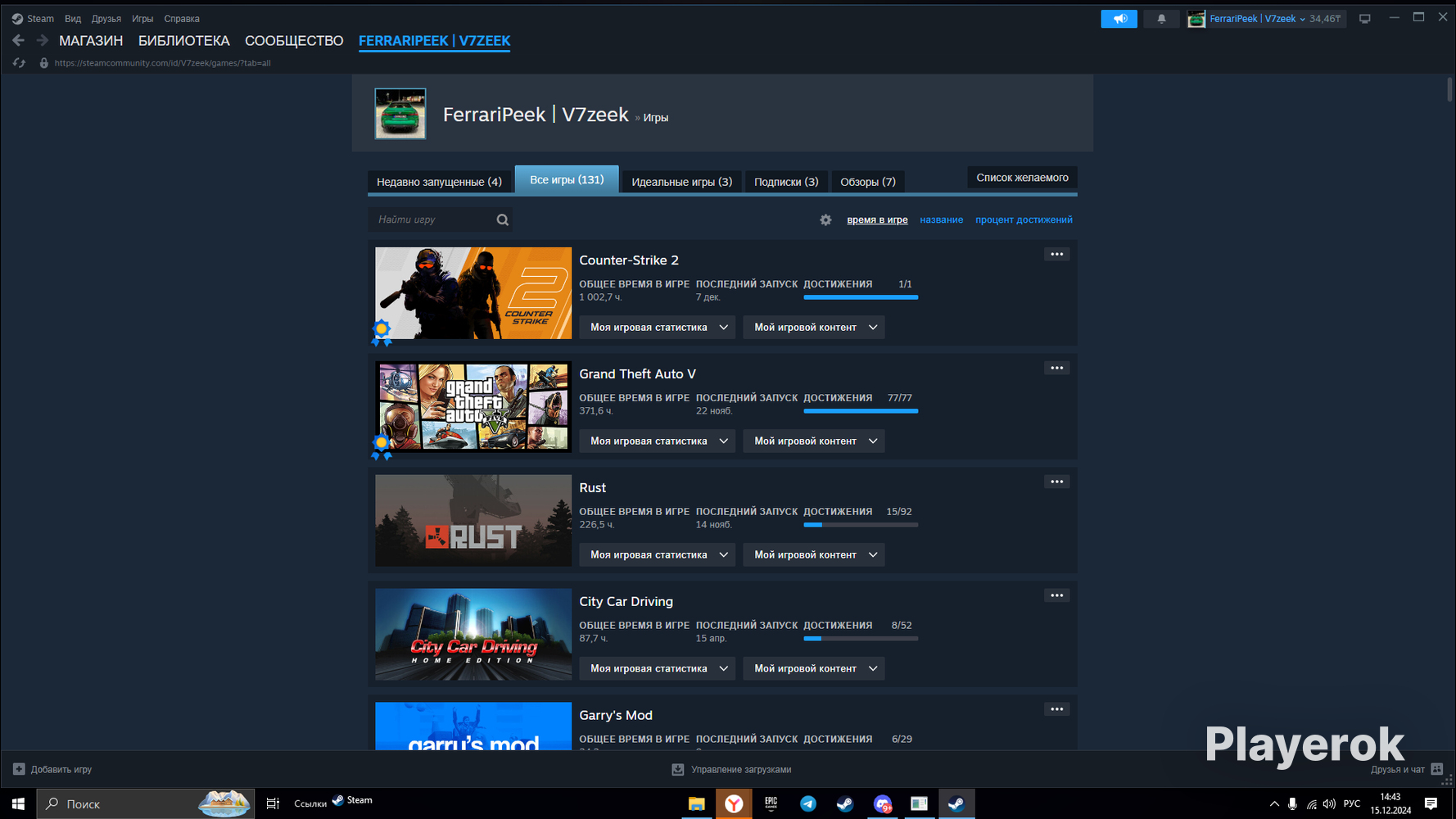This screenshot has height=819, width=1456.
Task: Launch Yandex Browser from the taskbar
Action: tap(734, 803)
